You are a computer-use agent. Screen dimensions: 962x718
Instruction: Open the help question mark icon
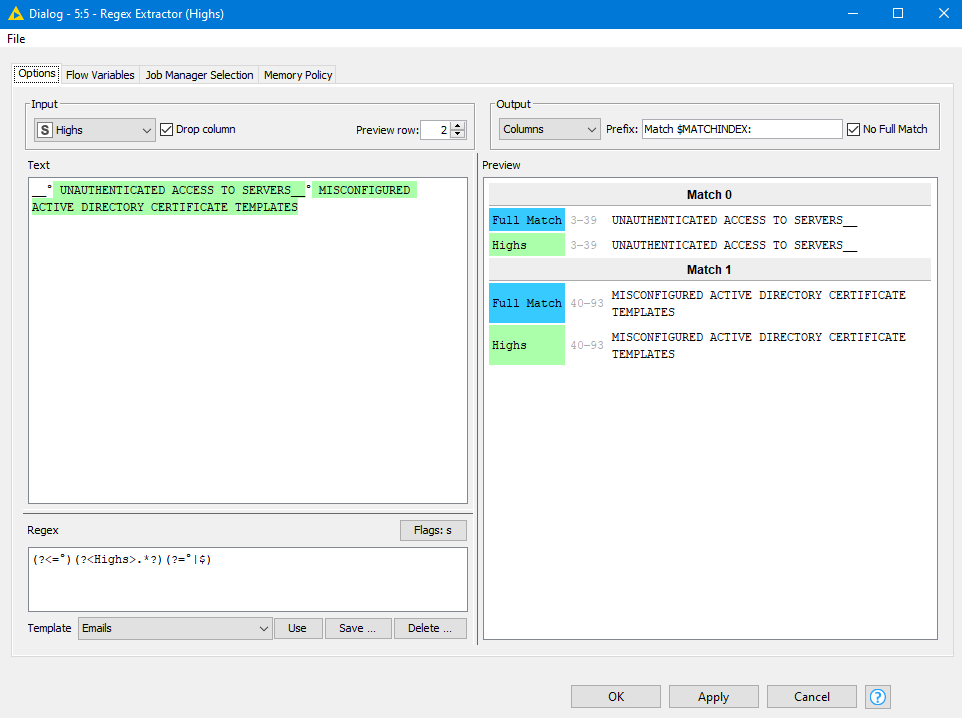click(x=877, y=696)
